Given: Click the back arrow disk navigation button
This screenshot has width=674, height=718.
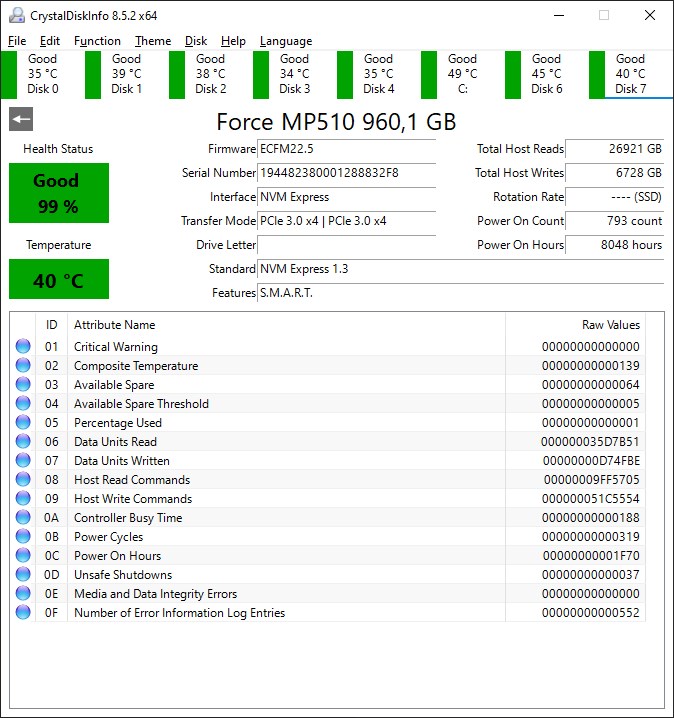Looking at the screenshot, I should click(x=21, y=119).
